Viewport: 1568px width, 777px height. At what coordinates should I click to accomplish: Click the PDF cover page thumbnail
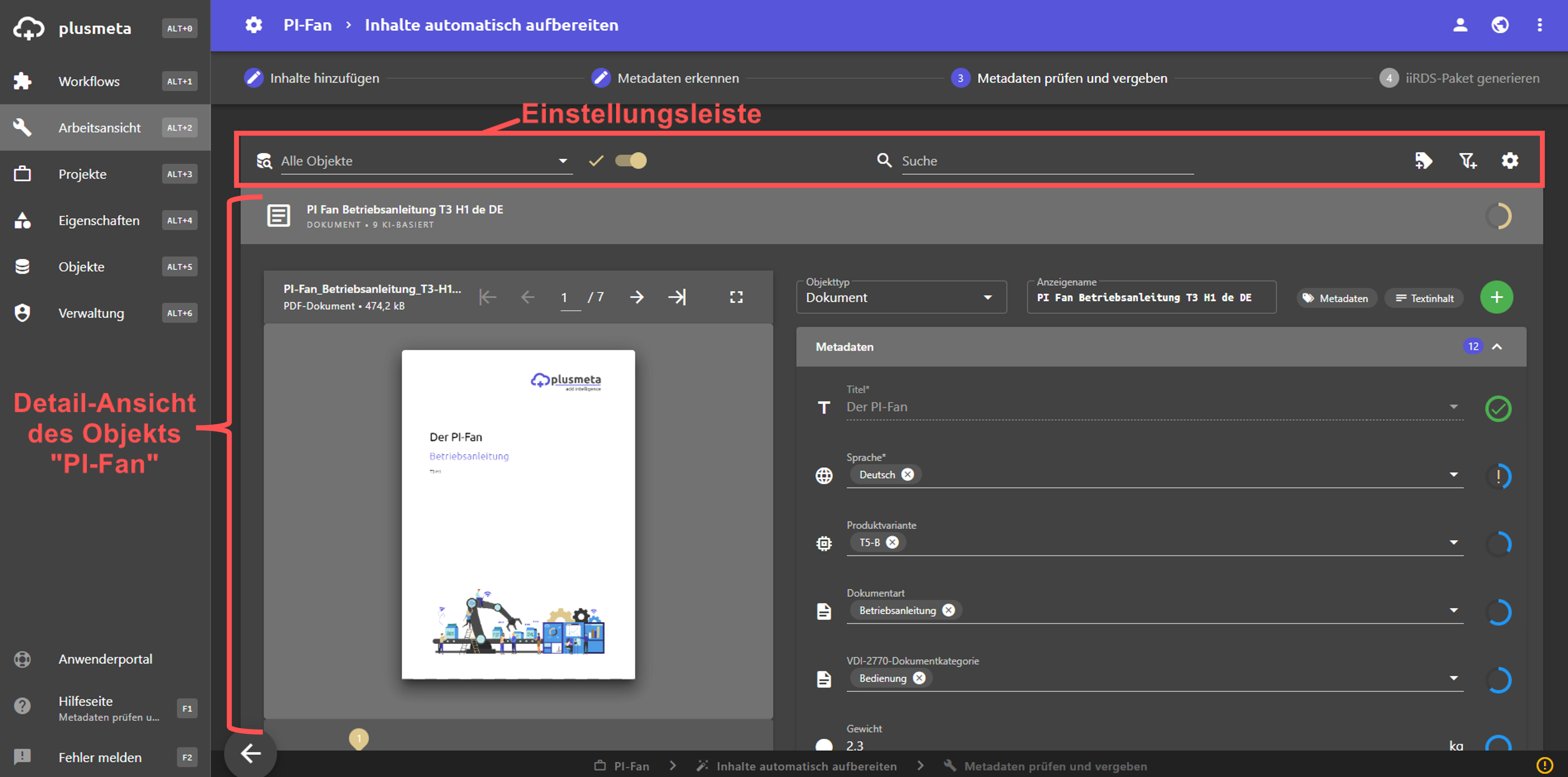pyautogui.click(x=518, y=514)
